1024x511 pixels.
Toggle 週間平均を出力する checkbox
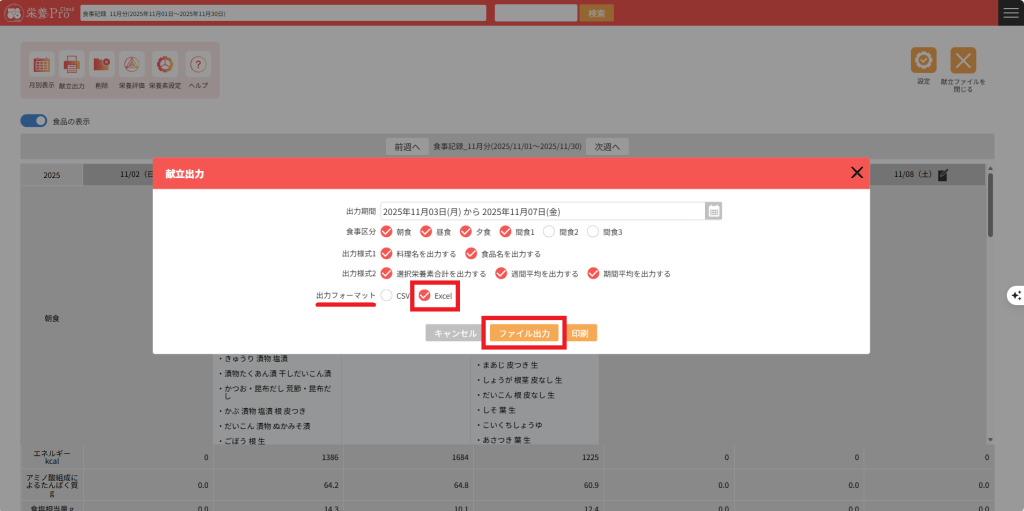pyautogui.click(x=502, y=273)
